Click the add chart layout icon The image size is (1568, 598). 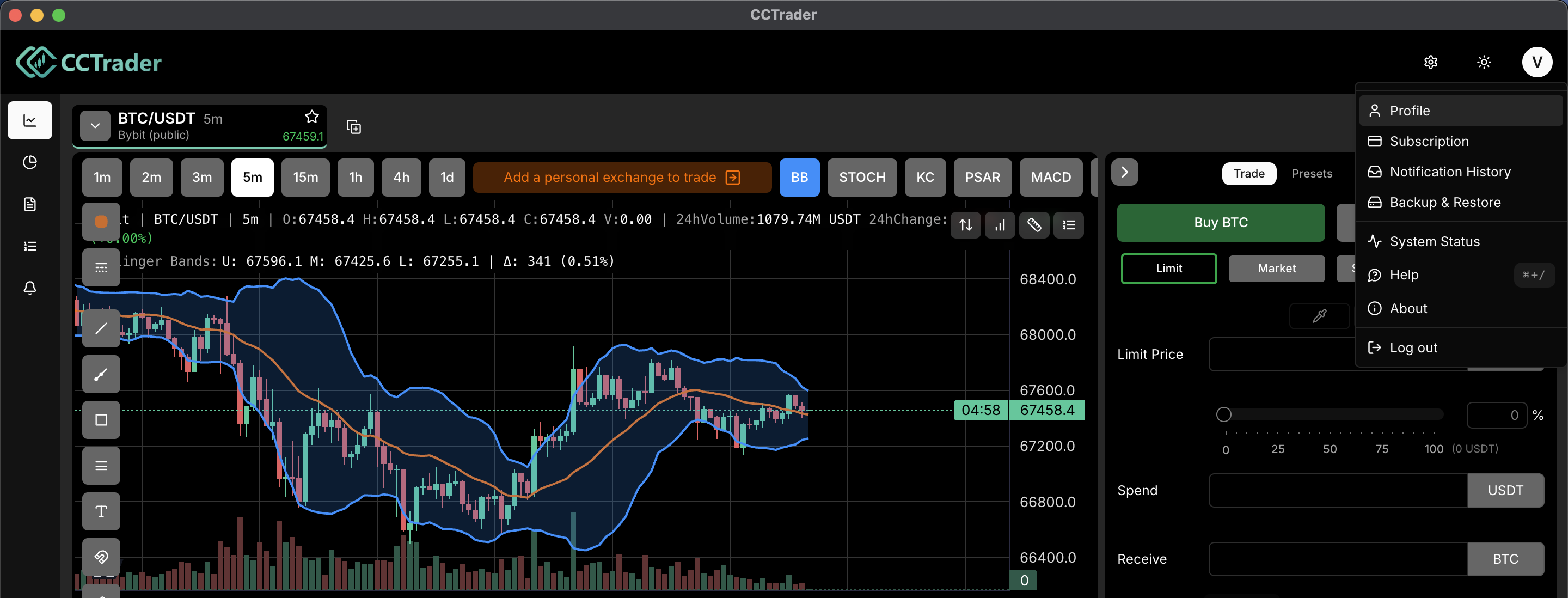coord(354,127)
